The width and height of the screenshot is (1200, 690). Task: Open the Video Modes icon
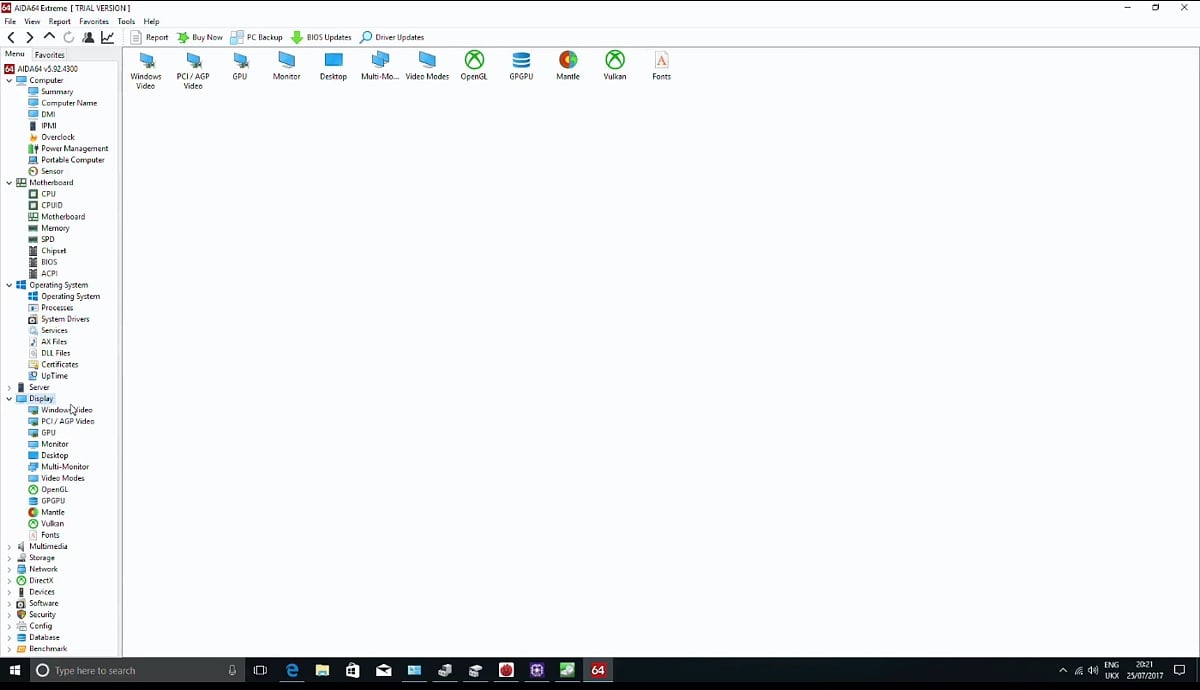click(x=427, y=67)
